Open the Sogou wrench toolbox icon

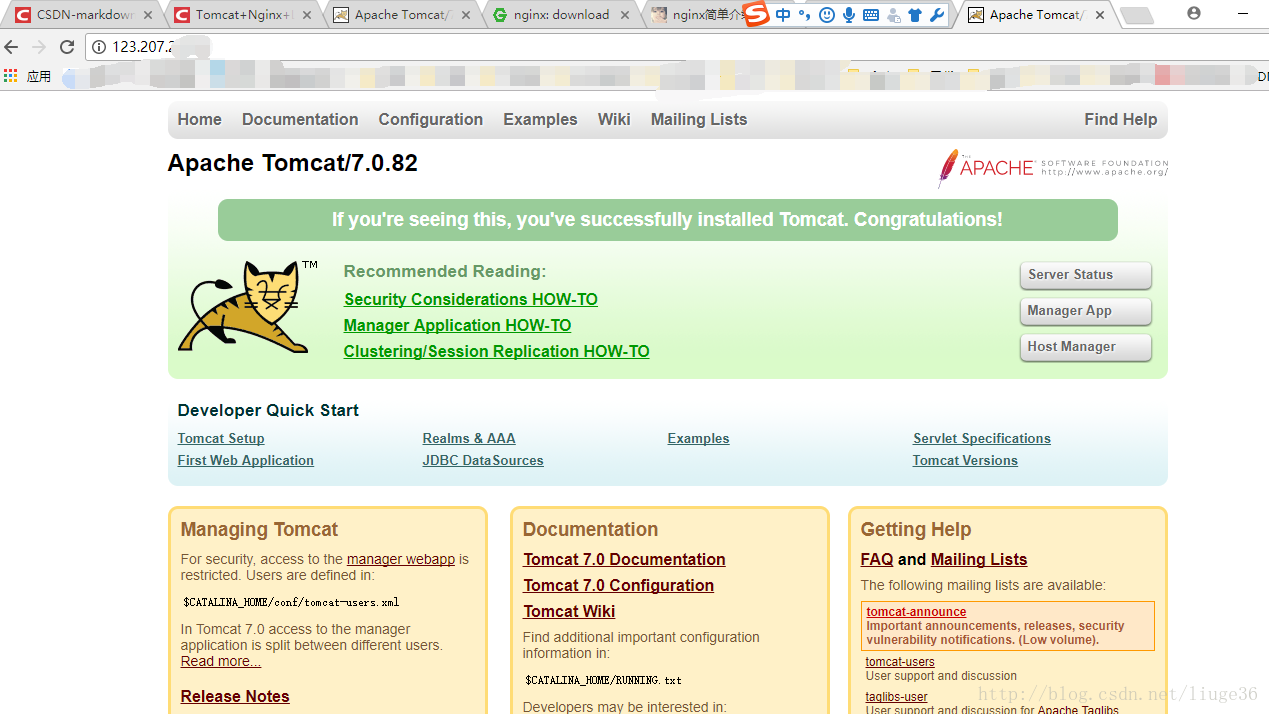[x=937, y=15]
